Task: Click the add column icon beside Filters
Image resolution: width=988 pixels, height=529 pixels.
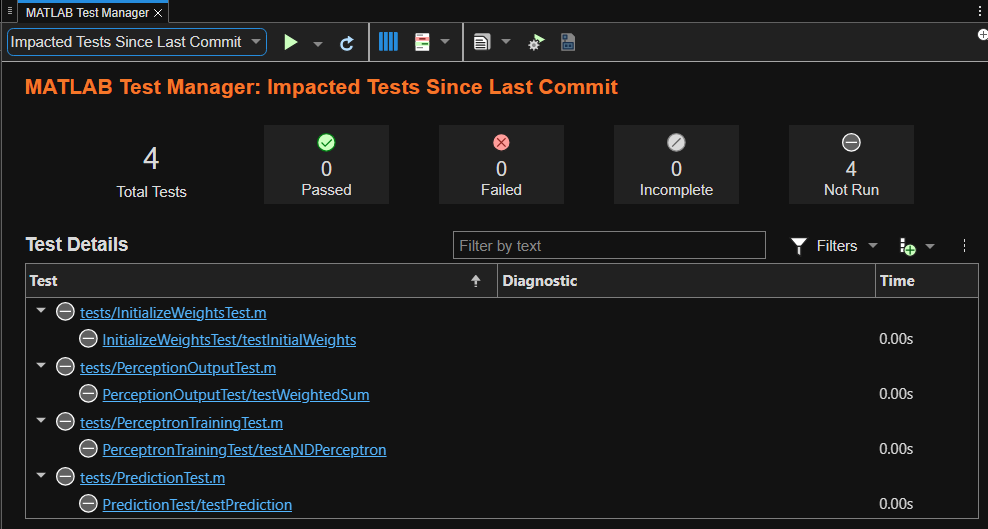Action: (x=908, y=246)
